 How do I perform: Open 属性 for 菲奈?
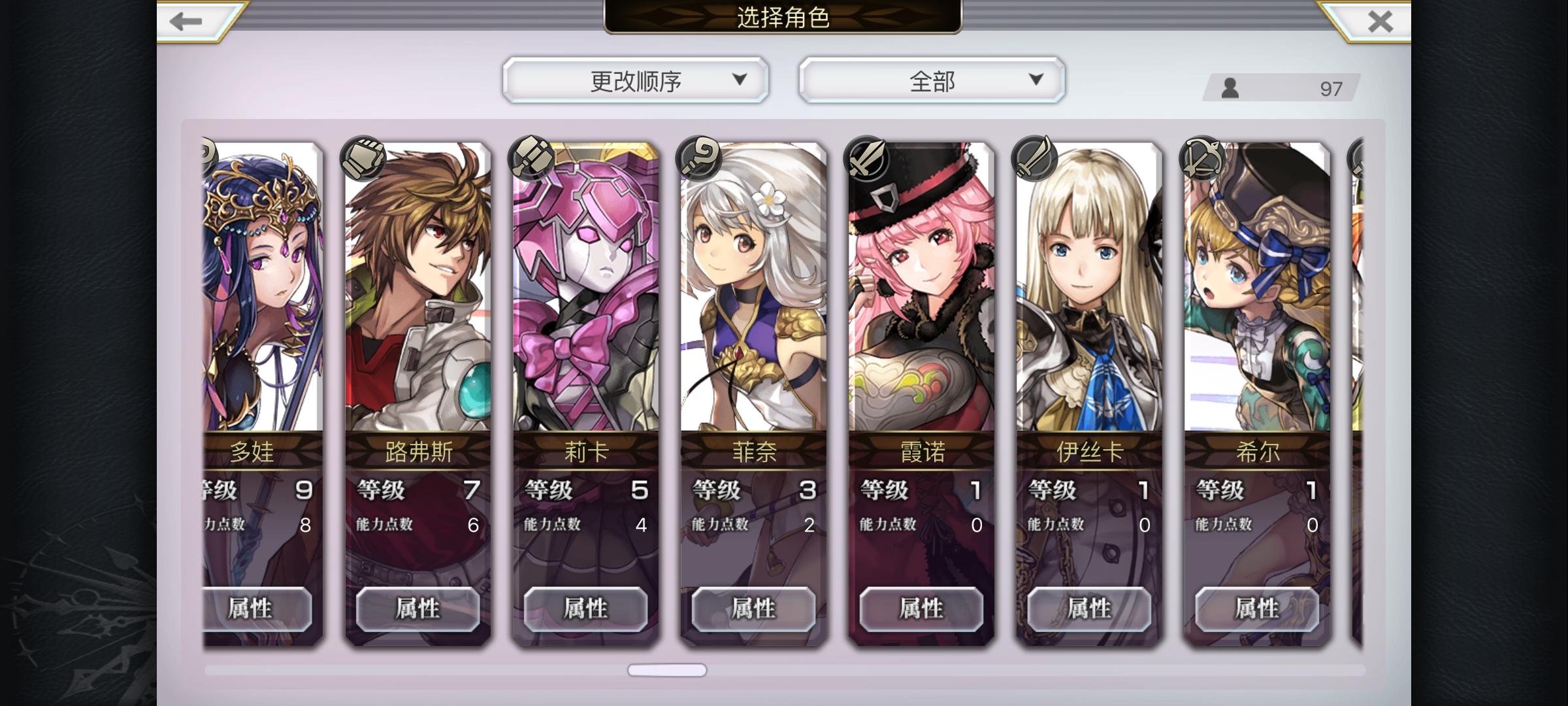click(753, 609)
